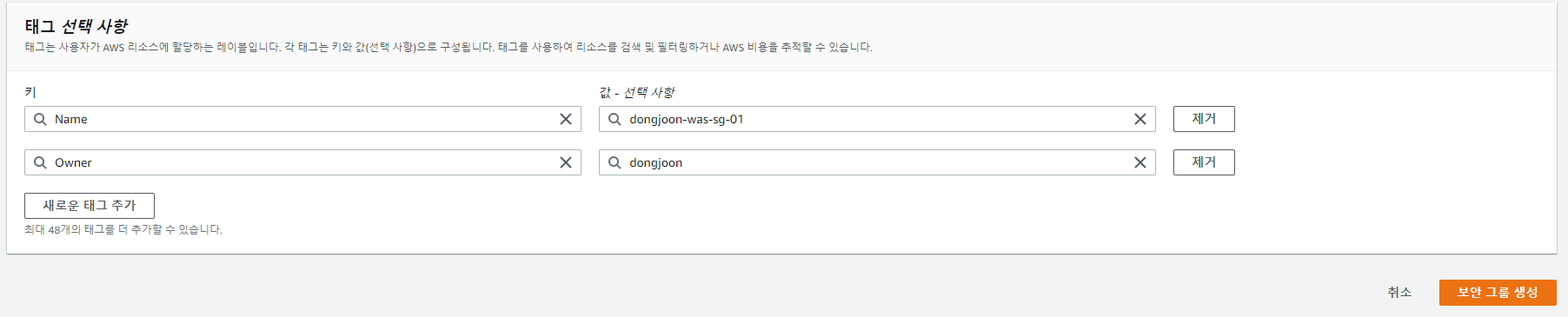The width and height of the screenshot is (1568, 317).
Task: Clear the Owner key field
Action: (565, 162)
